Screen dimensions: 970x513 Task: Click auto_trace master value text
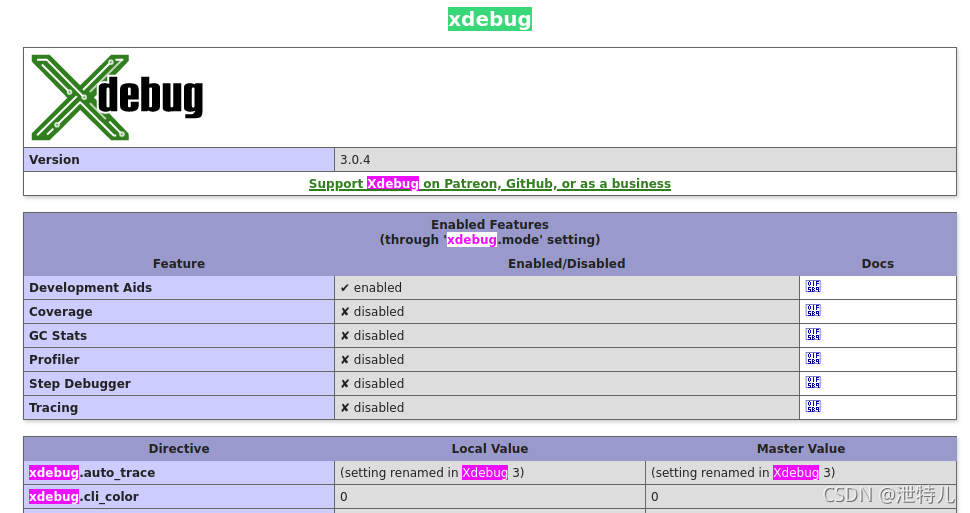[x=743, y=473]
